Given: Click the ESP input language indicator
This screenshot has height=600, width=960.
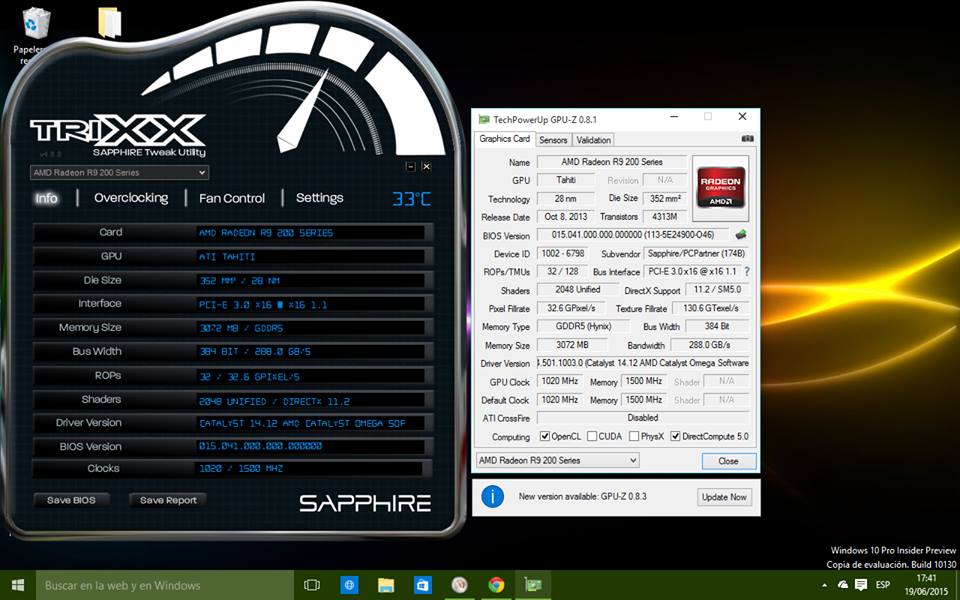Looking at the screenshot, I should pos(882,585).
